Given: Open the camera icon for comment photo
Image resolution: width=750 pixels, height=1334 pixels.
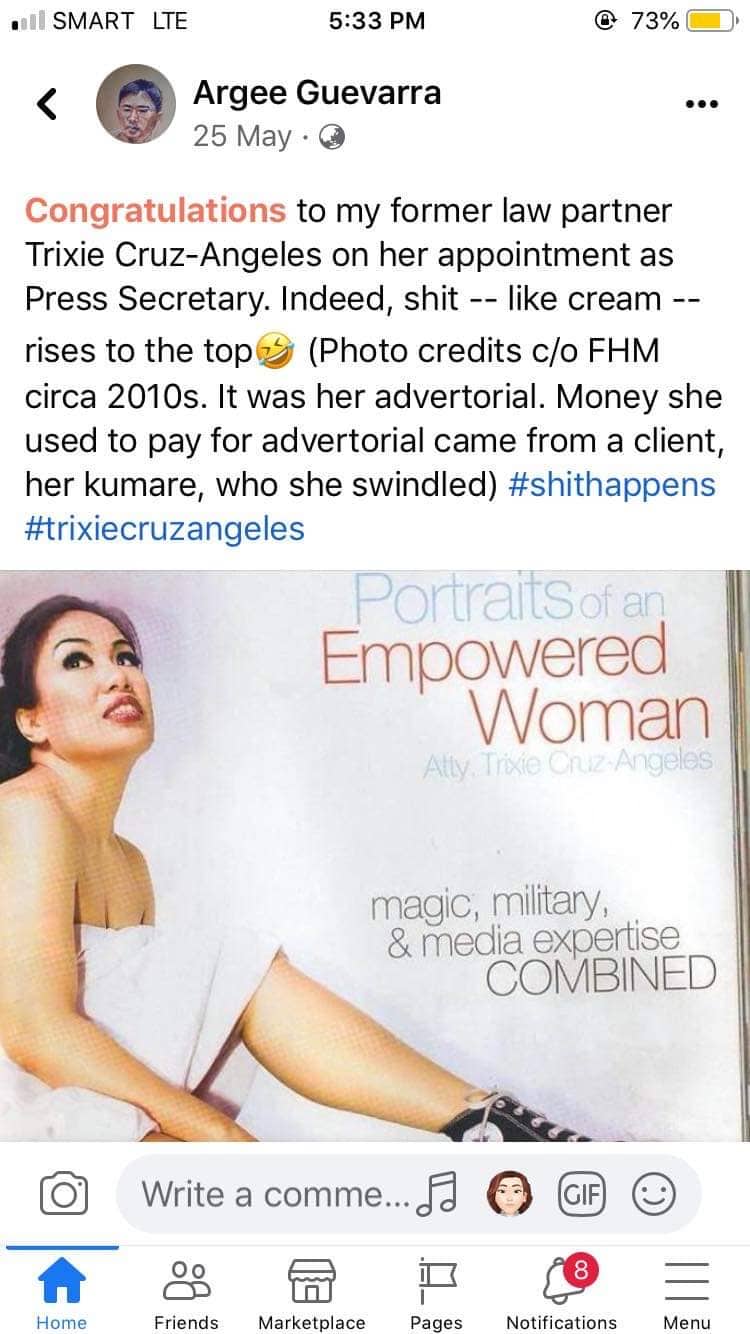Looking at the screenshot, I should pos(64,1194).
